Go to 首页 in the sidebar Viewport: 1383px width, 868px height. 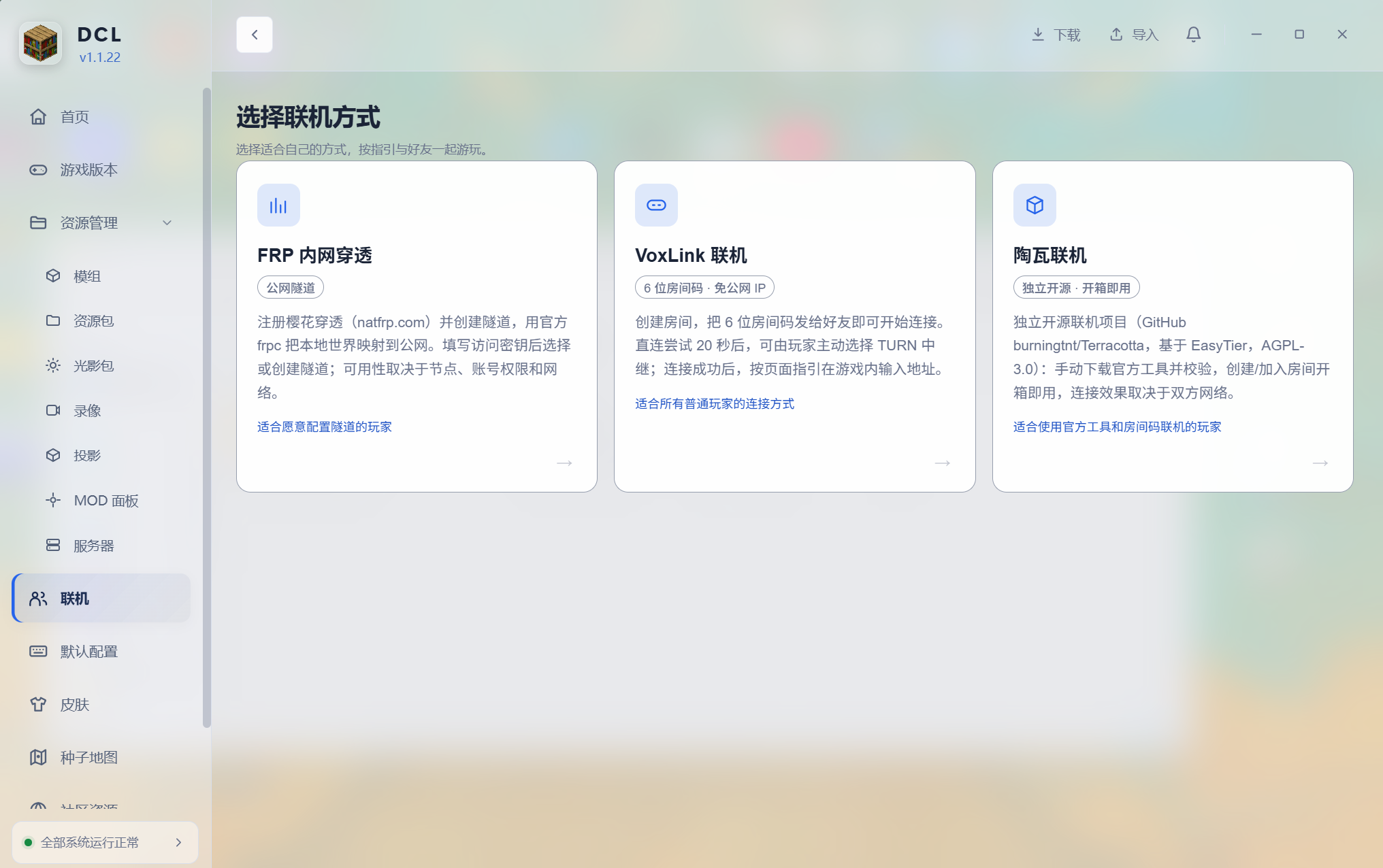point(101,117)
